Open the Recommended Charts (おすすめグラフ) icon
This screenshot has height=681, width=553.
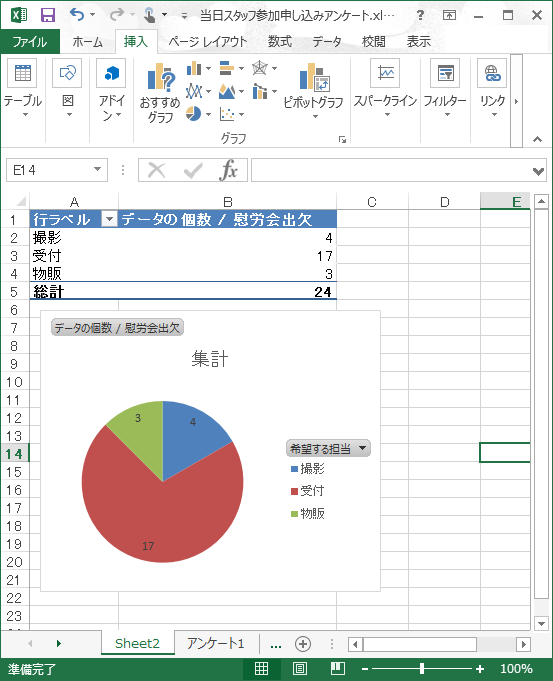pos(160,93)
